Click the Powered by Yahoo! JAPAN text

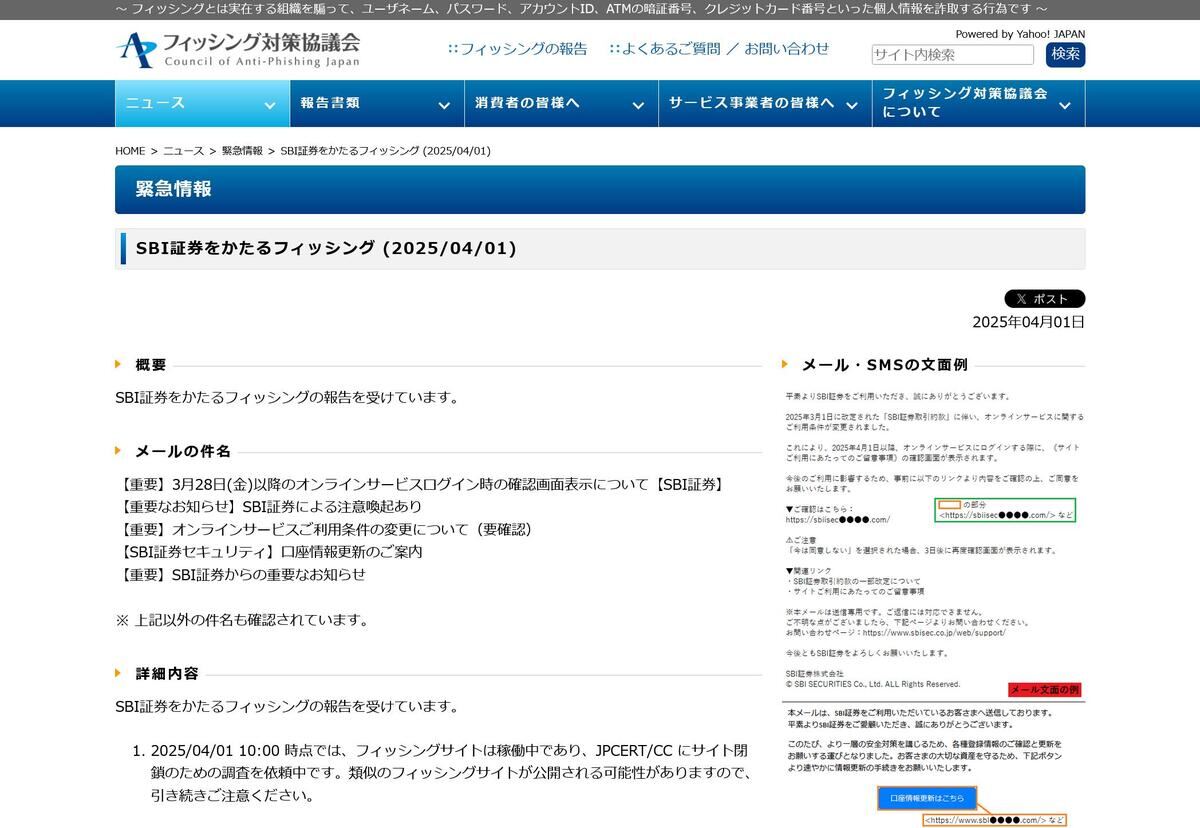point(1020,34)
